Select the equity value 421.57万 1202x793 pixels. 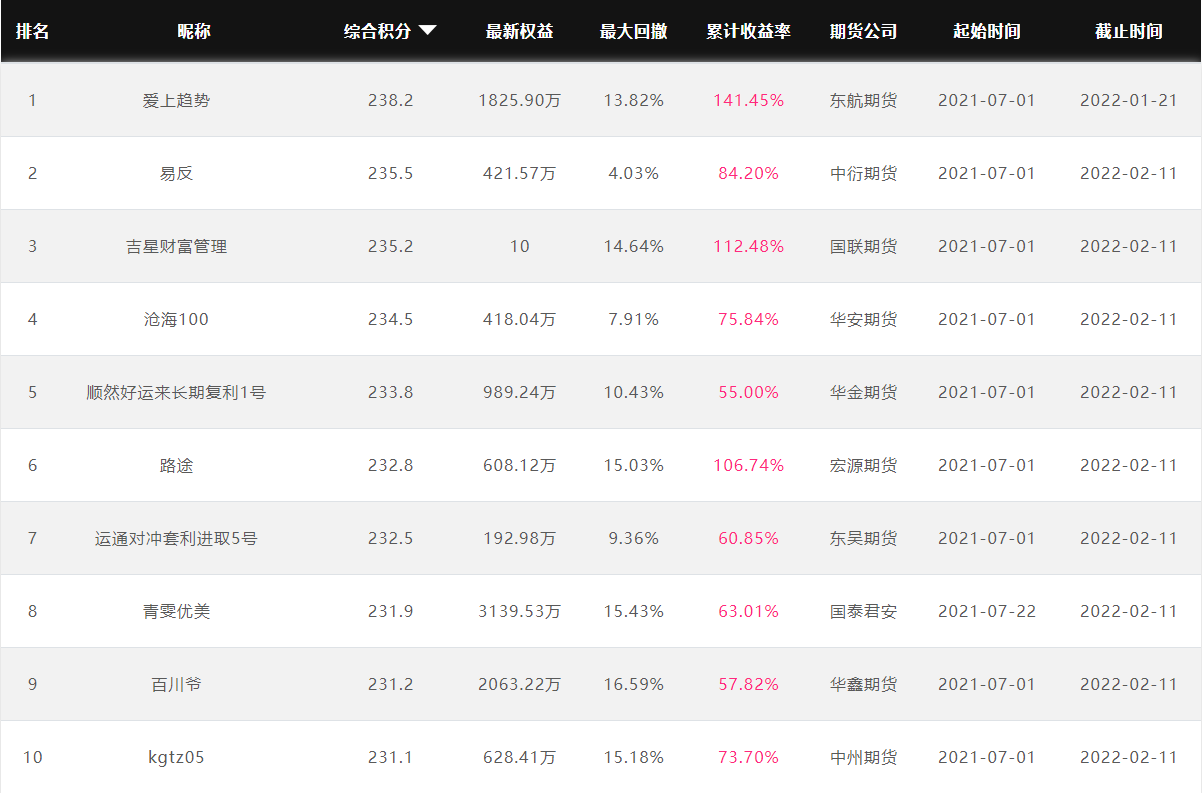(519, 173)
